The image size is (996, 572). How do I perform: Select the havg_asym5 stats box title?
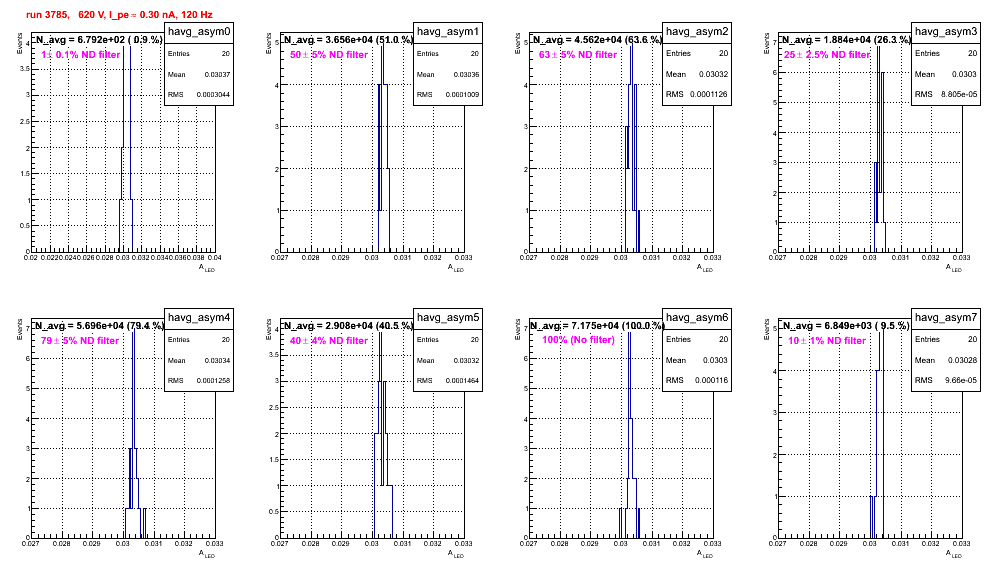(x=448, y=318)
